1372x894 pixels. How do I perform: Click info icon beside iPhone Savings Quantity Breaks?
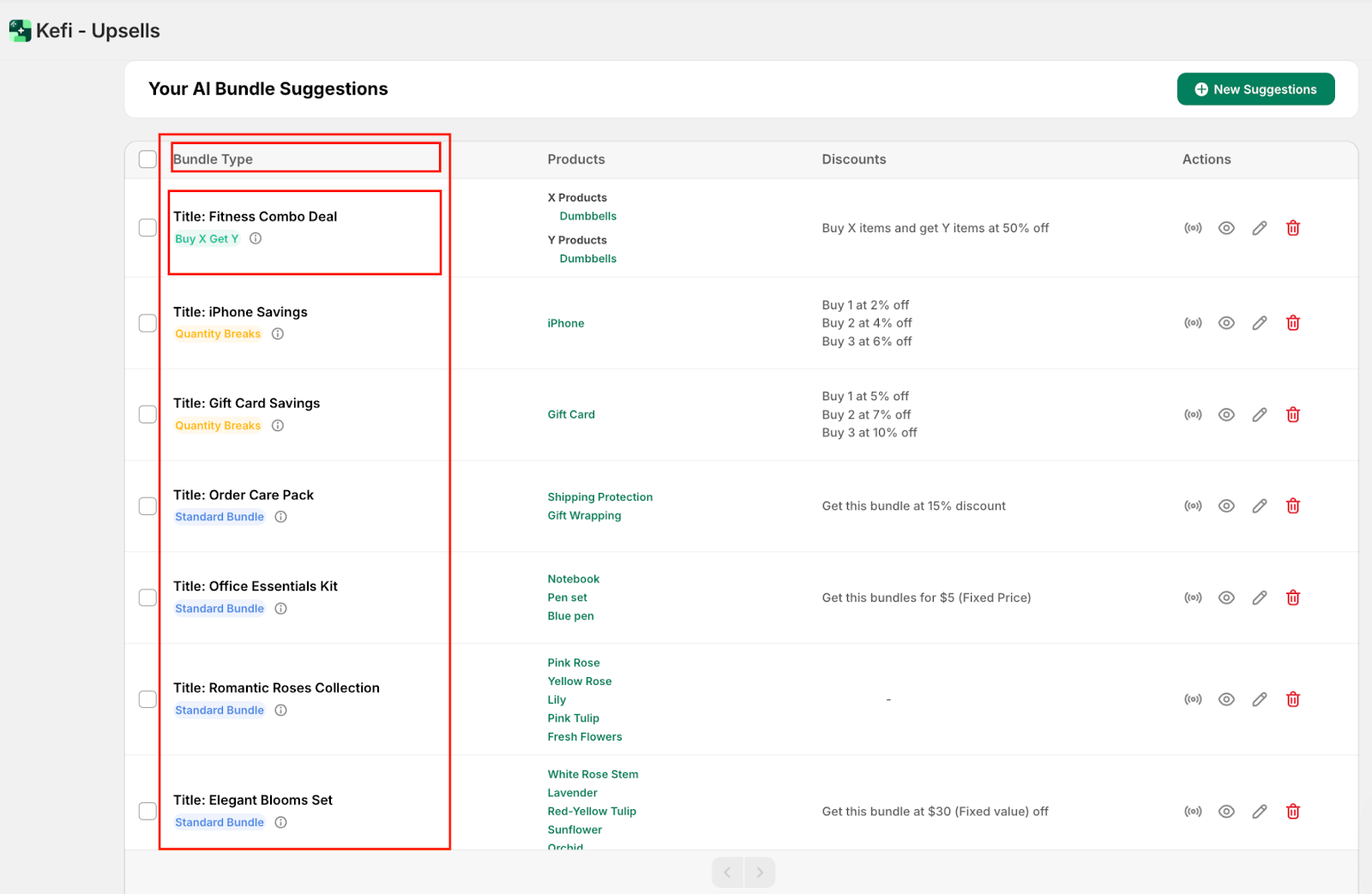278,334
